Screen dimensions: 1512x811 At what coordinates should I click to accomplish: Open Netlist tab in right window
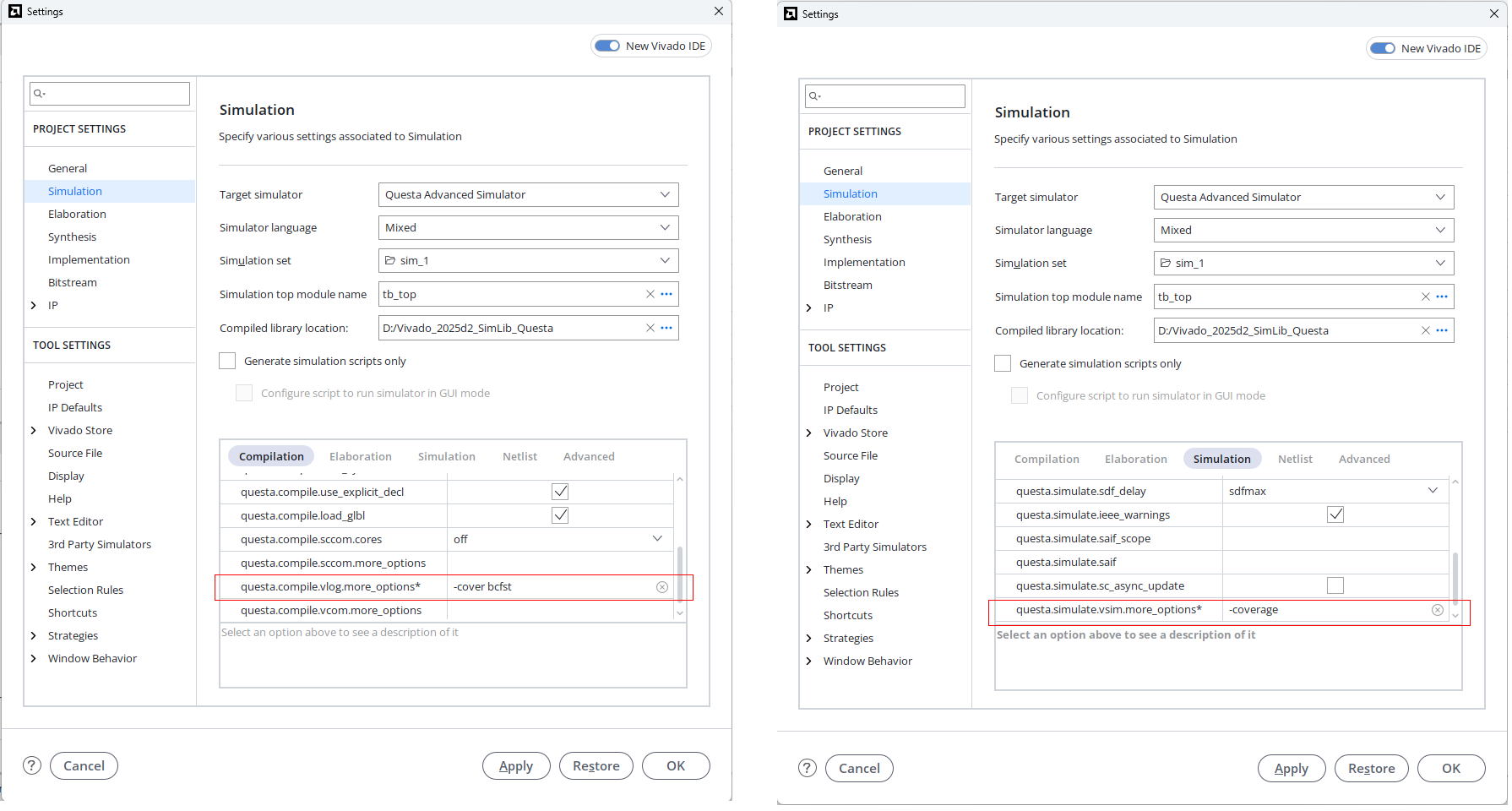tap(1295, 459)
